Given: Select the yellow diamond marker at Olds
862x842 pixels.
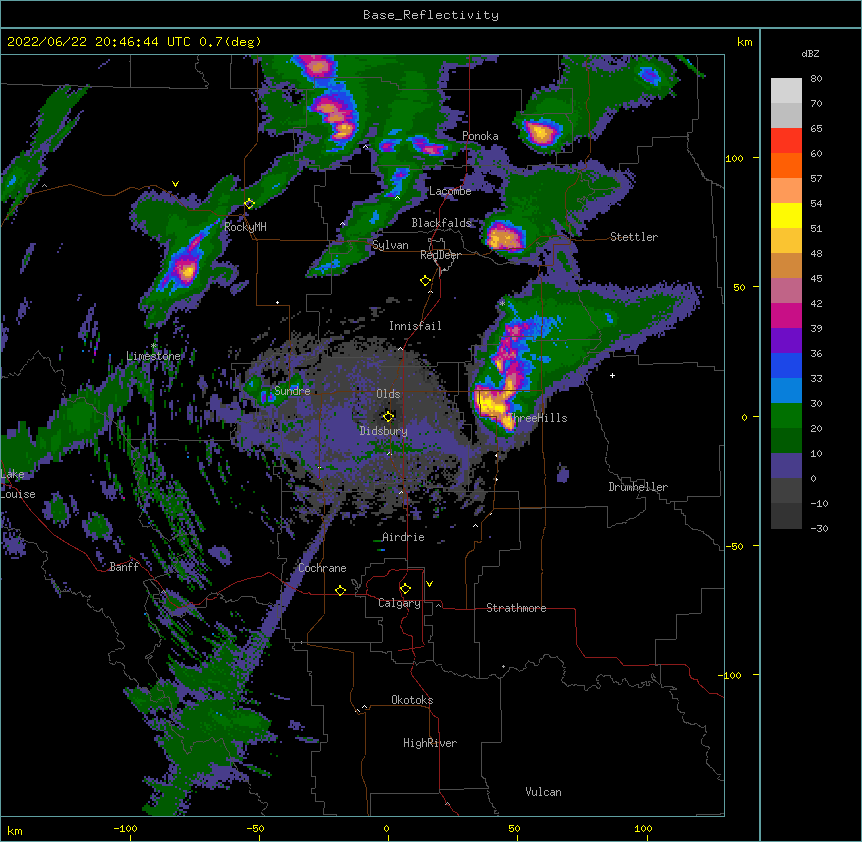Looking at the screenshot, I should 388,416.
